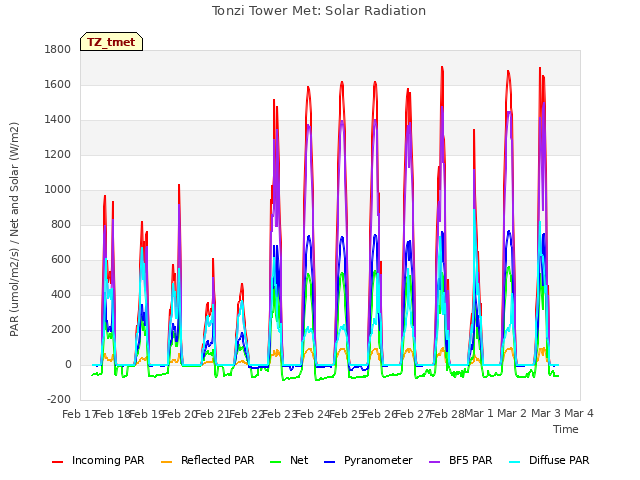Click the green Net legend swatch
The width and height of the screenshot is (640, 480).
[x=276, y=462]
